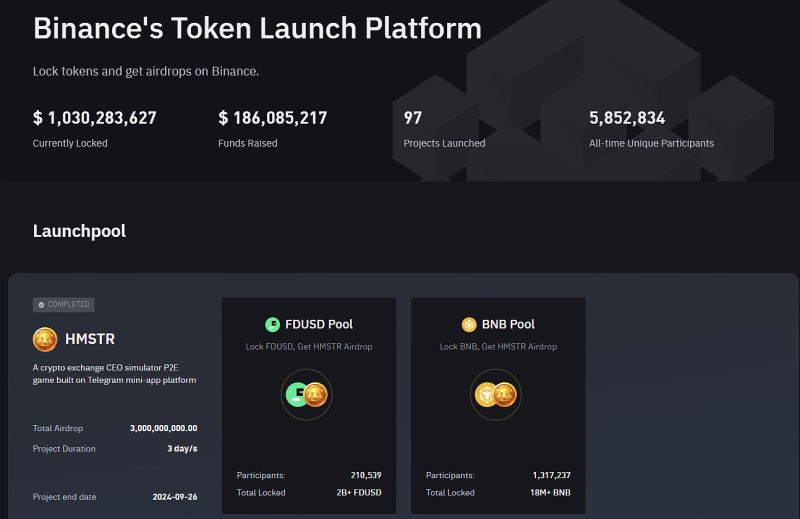This screenshot has width=800, height=519.
Task: Click the HMSTR hamster coin icon
Action: tap(45, 339)
